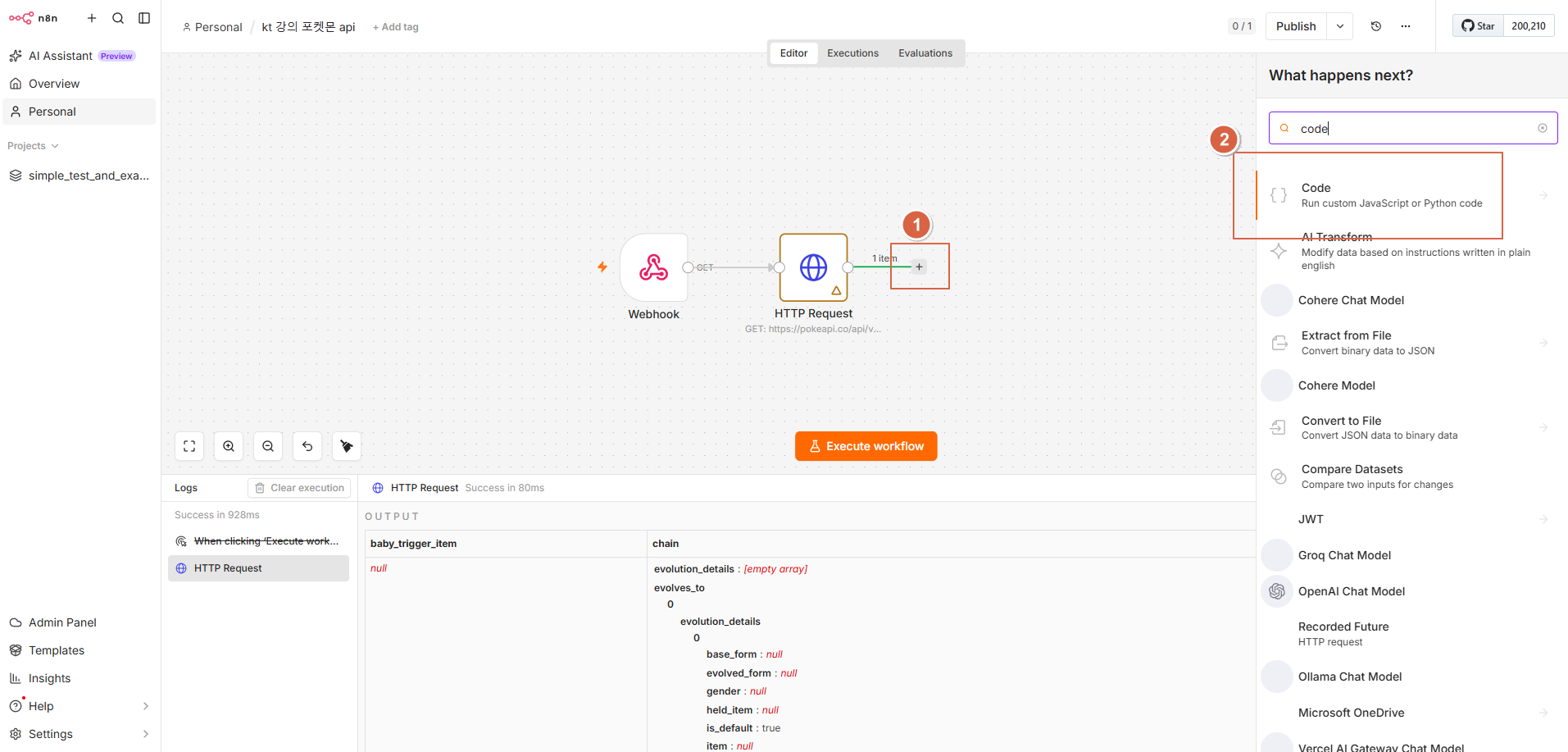Click fit-to-view canvas button

[x=189, y=446]
